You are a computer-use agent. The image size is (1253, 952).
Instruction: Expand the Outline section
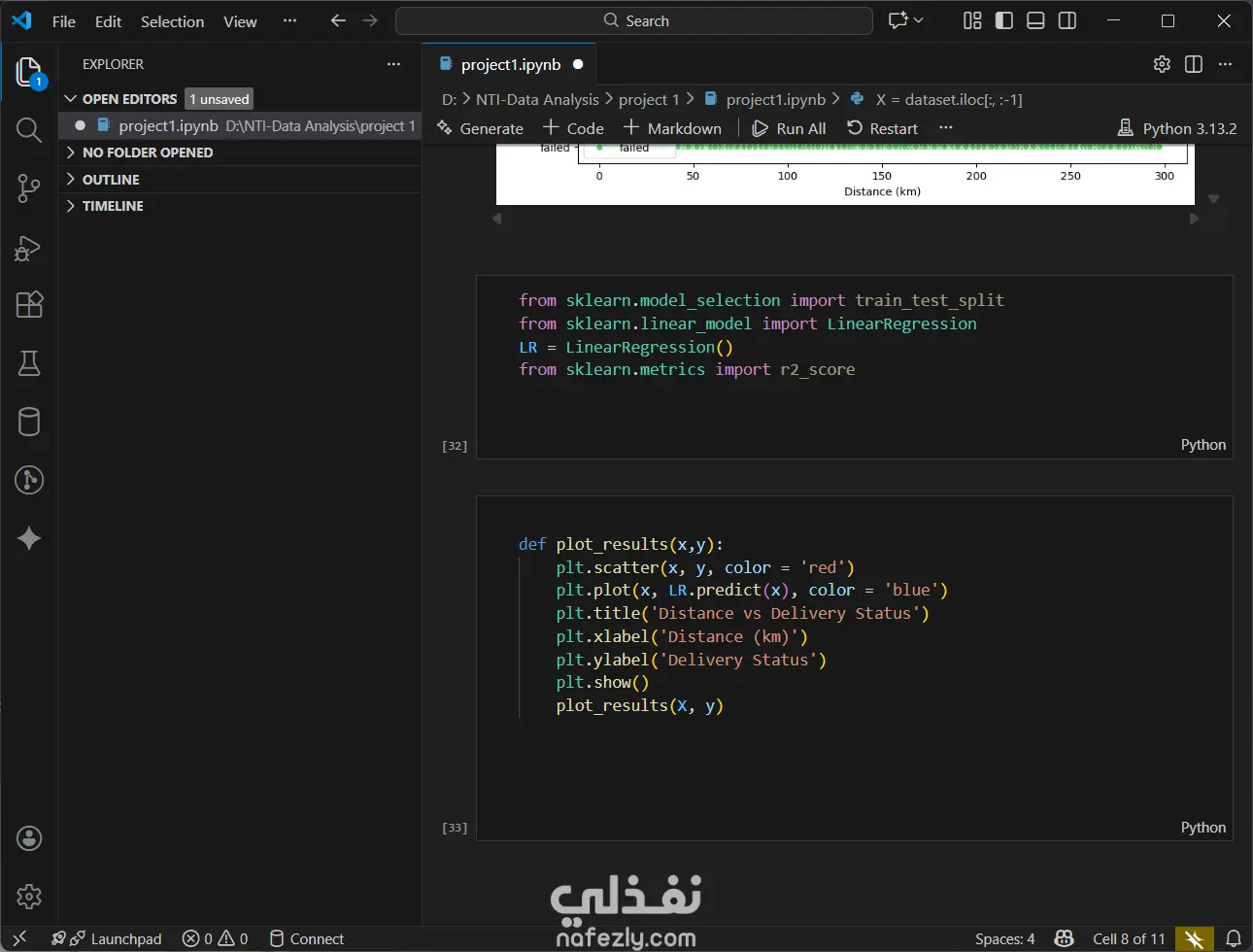tap(111, 180)
